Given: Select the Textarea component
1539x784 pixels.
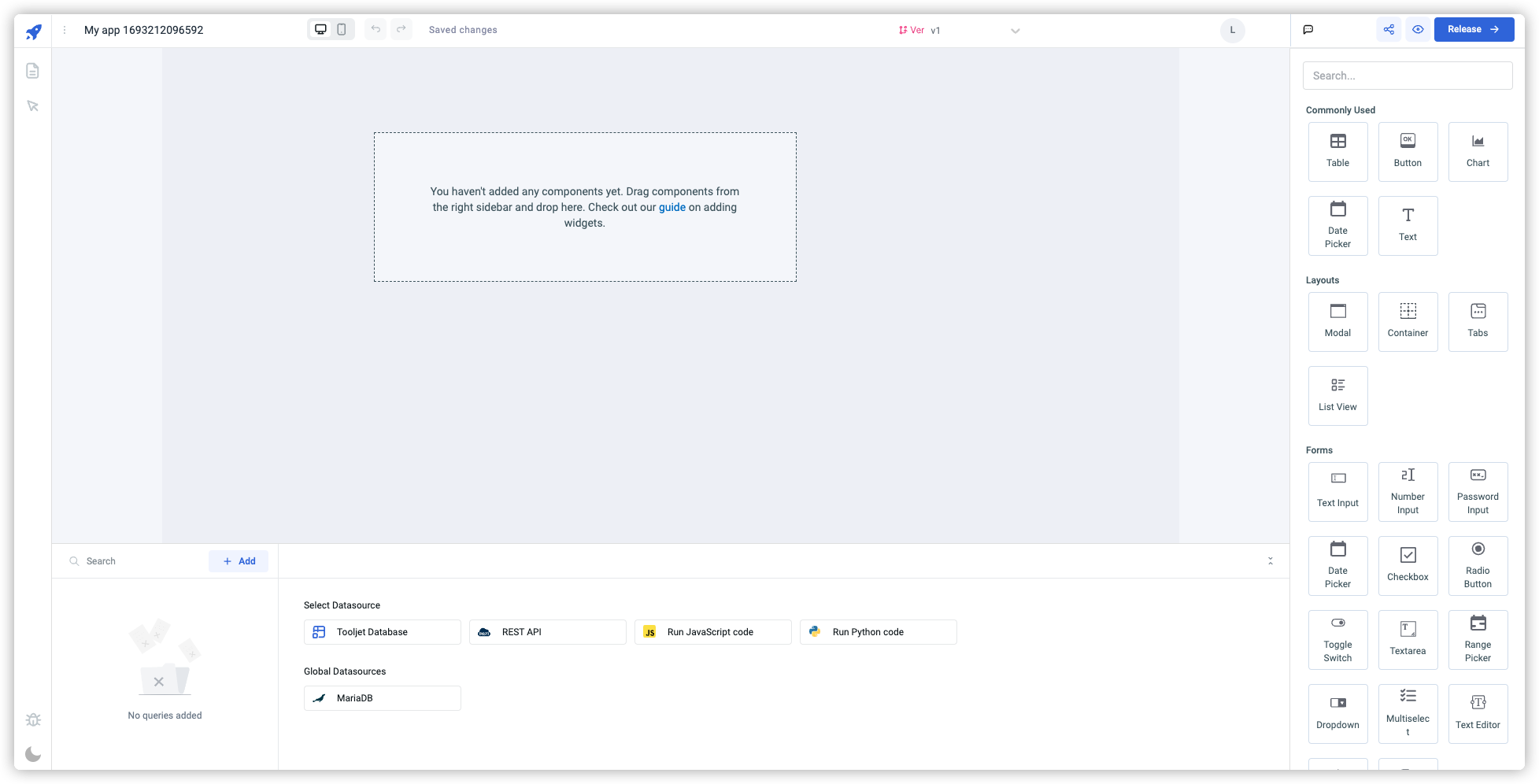Looking at the screenshot, I should tap(1408, 639).
